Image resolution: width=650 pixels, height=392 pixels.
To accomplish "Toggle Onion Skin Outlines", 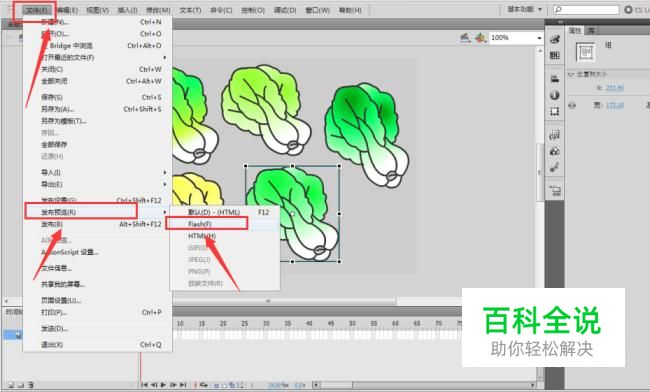I will (x=224, y=385).
